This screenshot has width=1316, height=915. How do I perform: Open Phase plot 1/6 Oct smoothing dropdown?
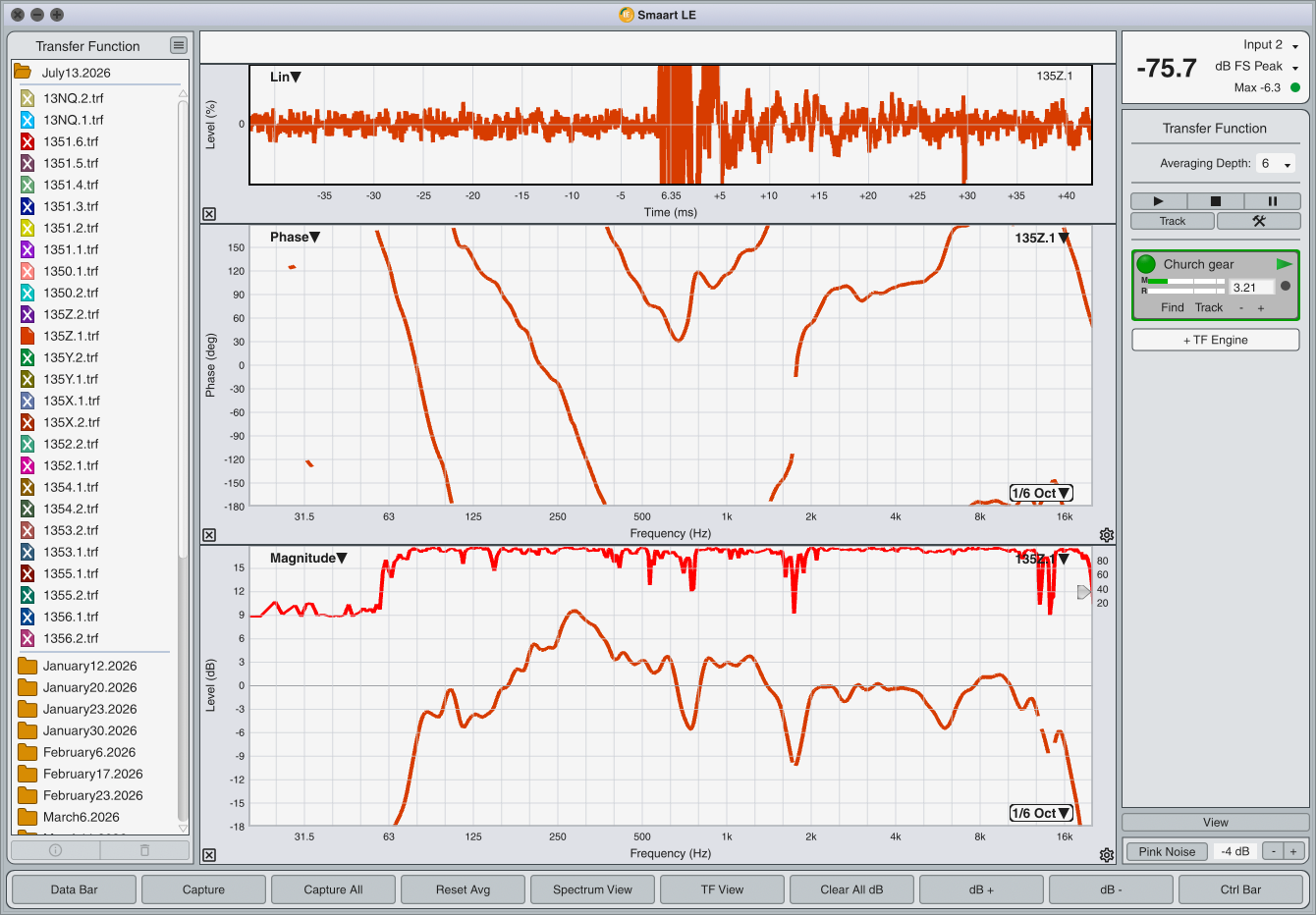(1041, 493)
